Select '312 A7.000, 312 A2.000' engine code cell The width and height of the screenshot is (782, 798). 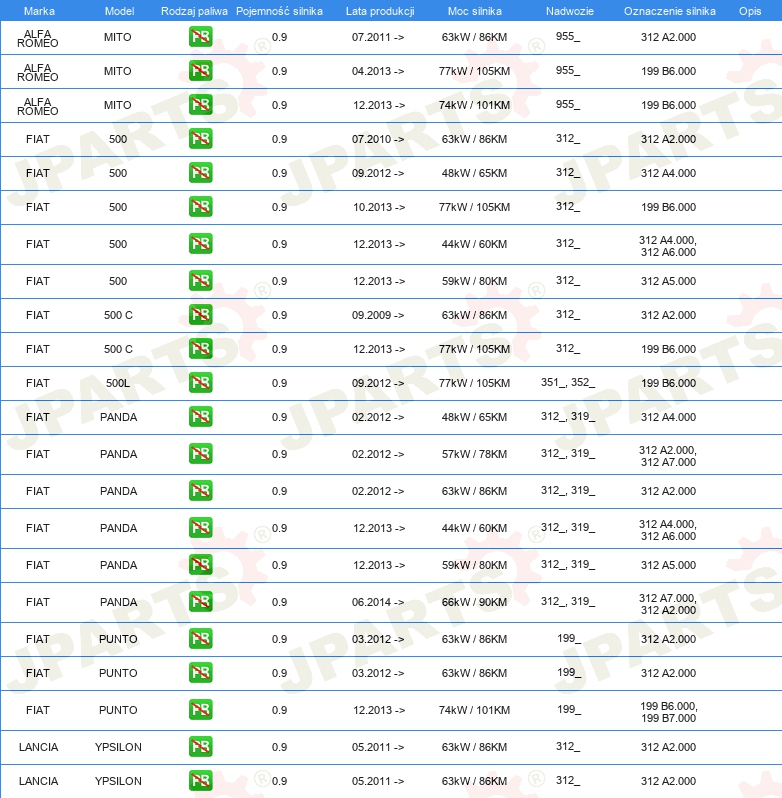coord(668,604)
